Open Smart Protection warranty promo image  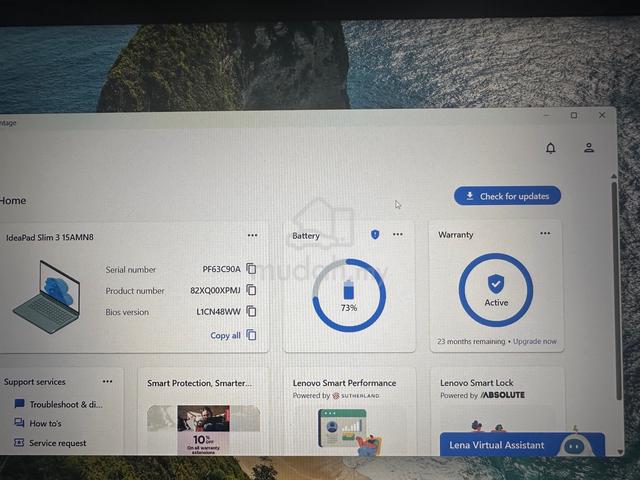coord(203,429)
